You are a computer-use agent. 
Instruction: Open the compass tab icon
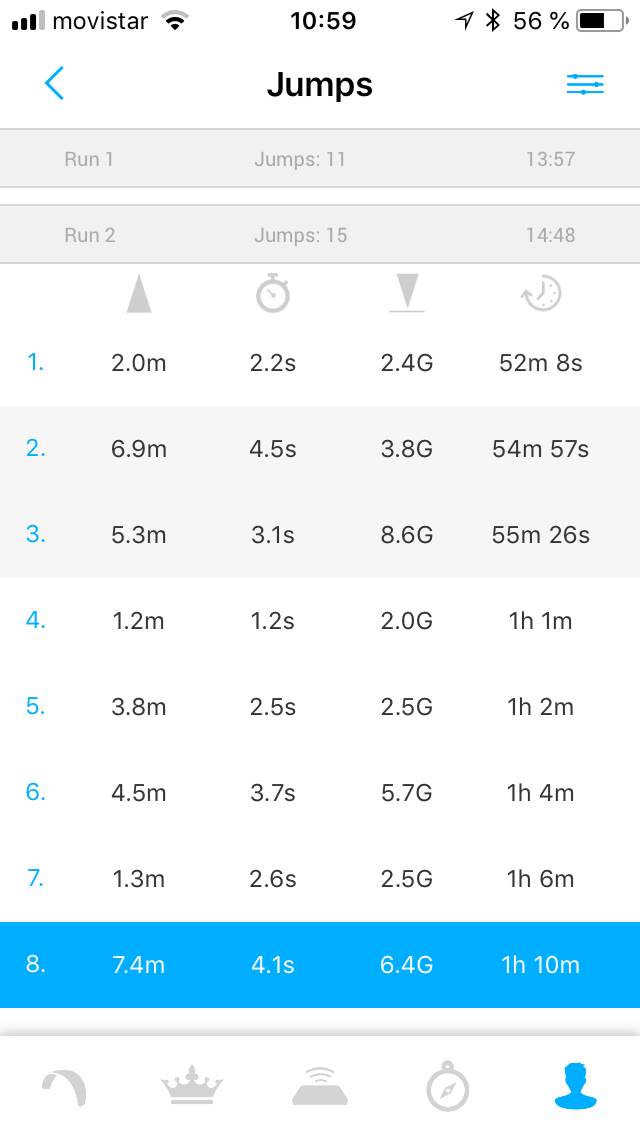pos(448,1088)
